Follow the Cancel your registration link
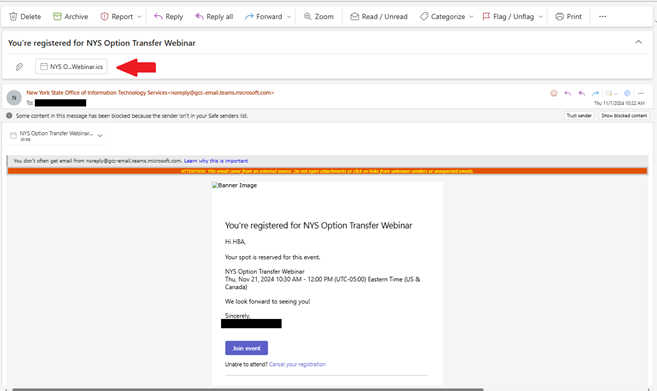Image resolution: width=657 pixels, height=391 pixels. [297, 364]
